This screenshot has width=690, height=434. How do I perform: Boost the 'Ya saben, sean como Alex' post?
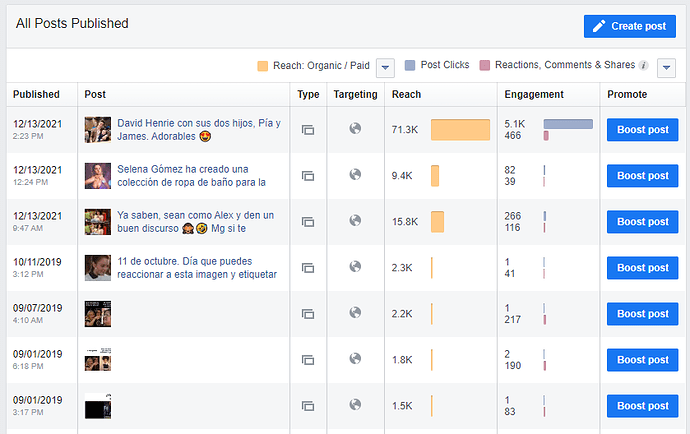642,221
